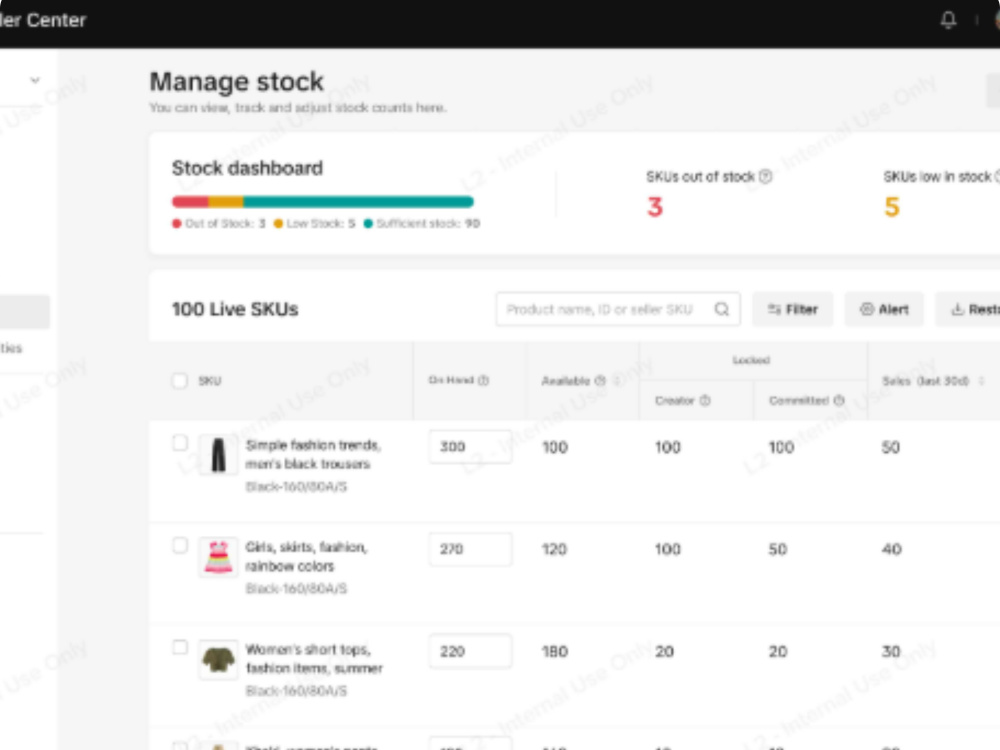1000x750 pixels.
Task: Open women's short tops thumbnail
Action: [218, 659]
